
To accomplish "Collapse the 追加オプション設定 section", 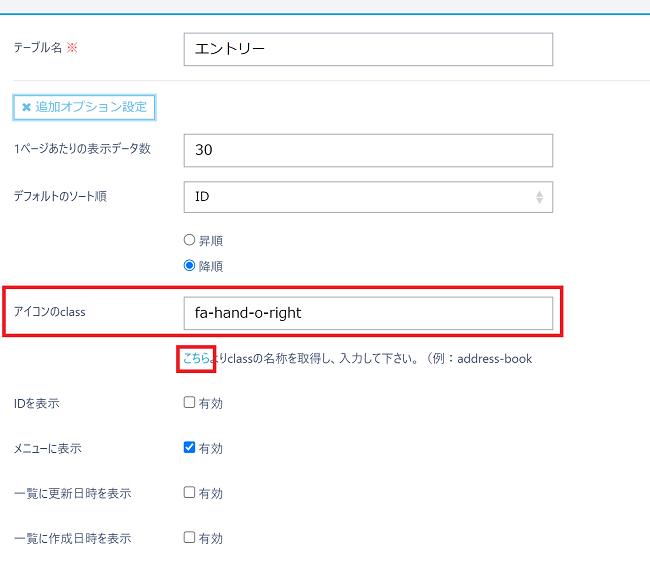I will point(84,106).
